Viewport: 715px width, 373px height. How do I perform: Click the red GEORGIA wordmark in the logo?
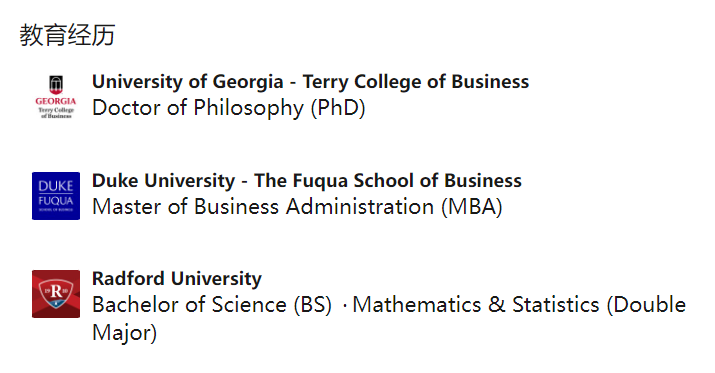(56, 101)
